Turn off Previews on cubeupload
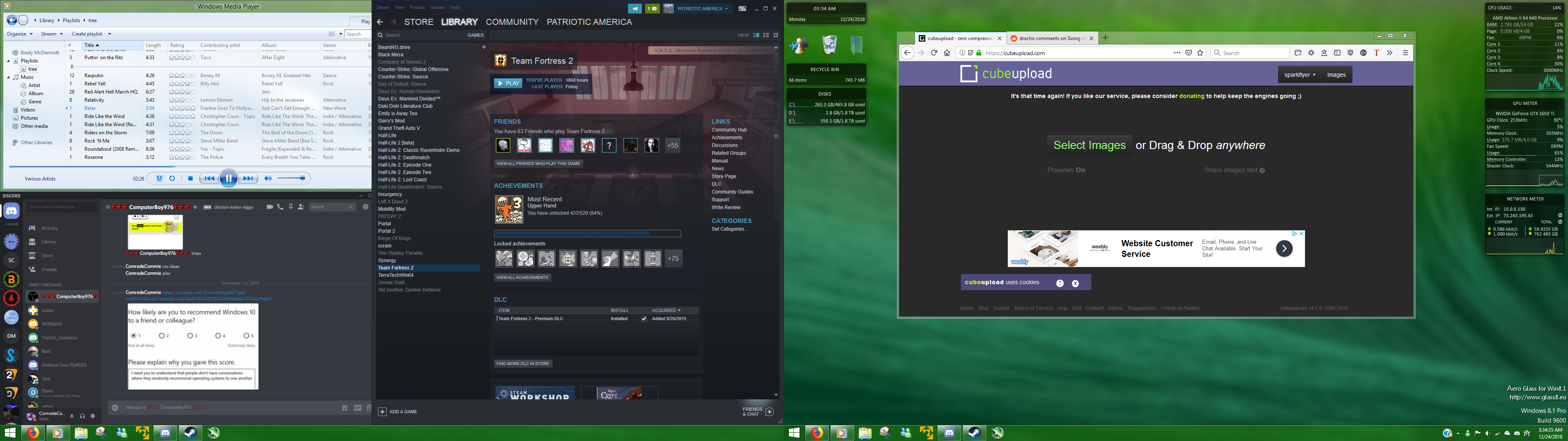This screenshot has height=441, width=1568. [1067, 170]
